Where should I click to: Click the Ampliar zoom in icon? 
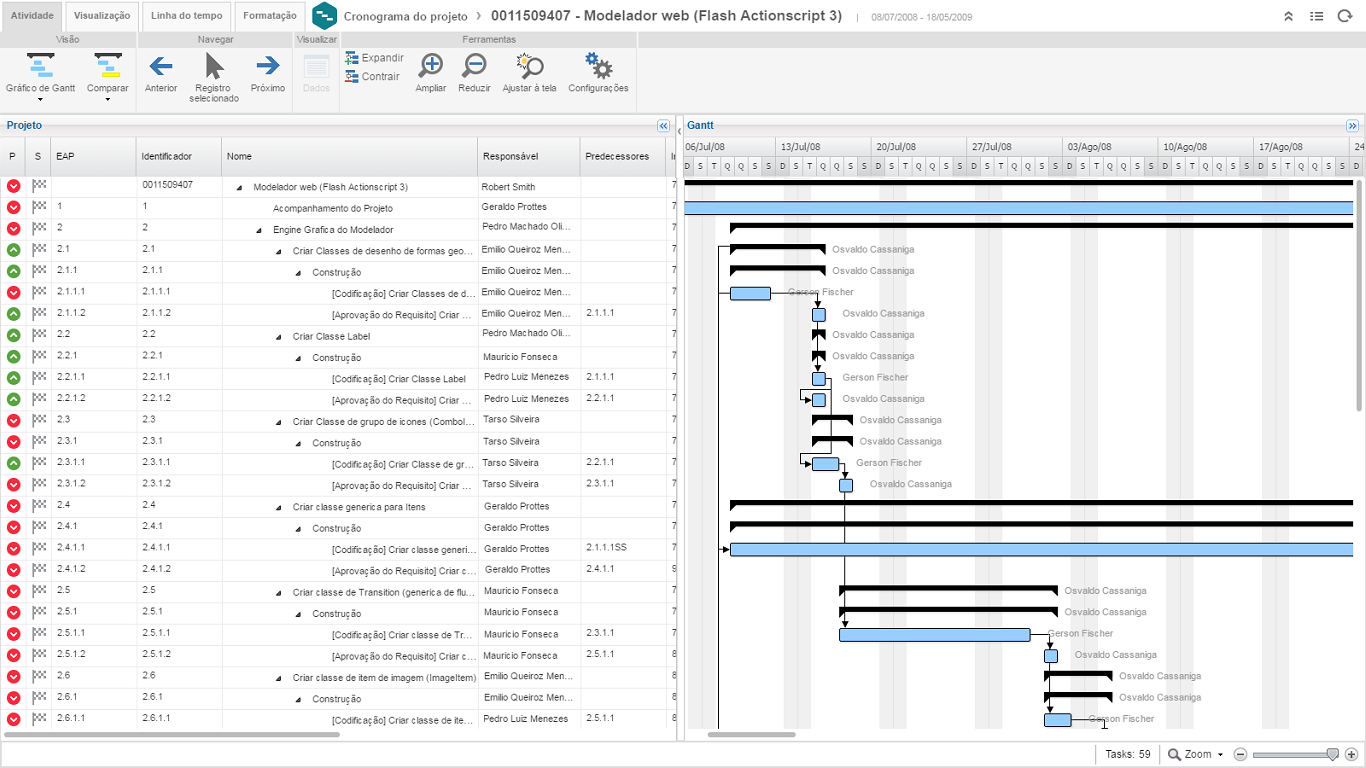tap(431, 66)
